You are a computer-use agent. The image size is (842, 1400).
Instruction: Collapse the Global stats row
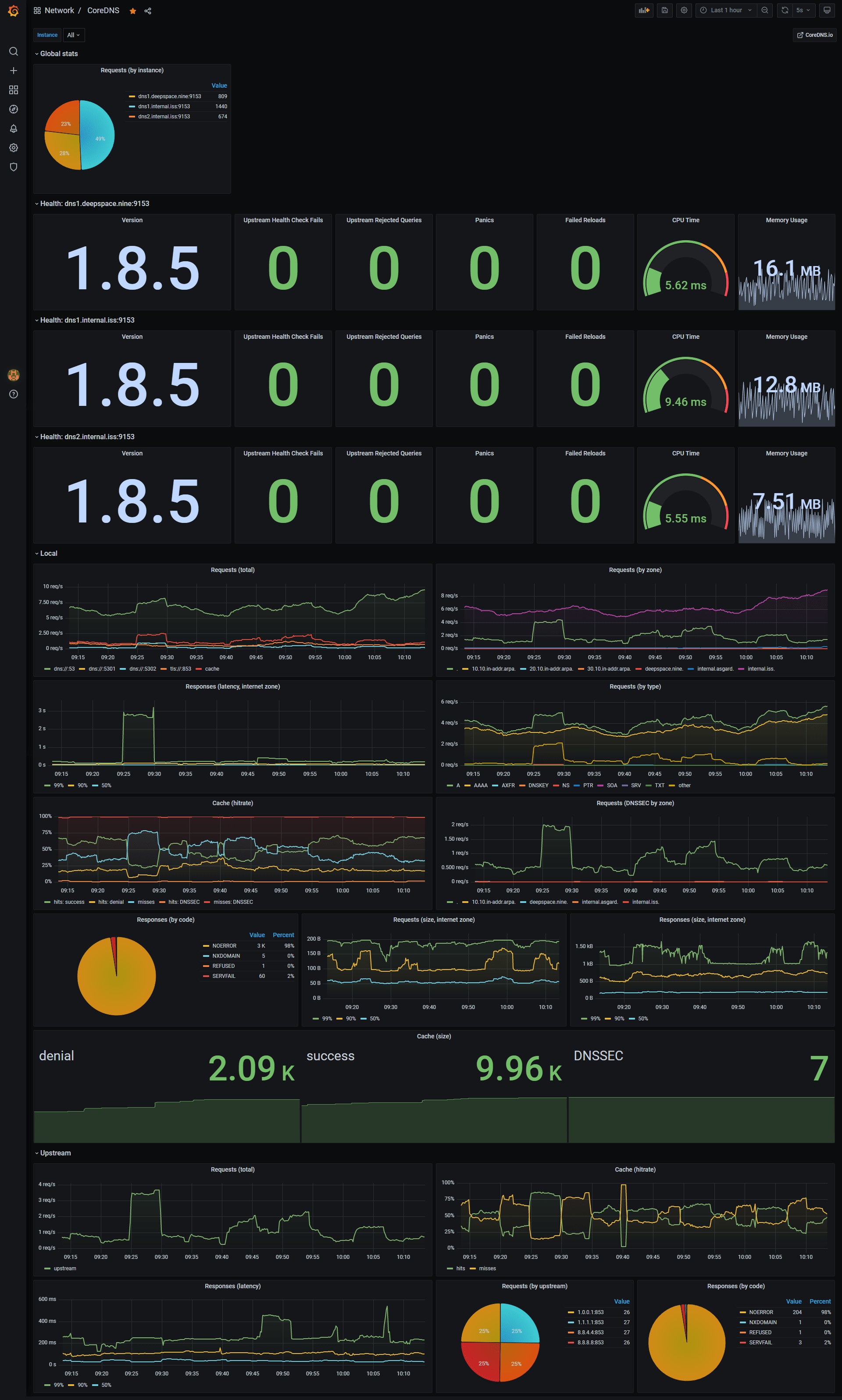58,54
